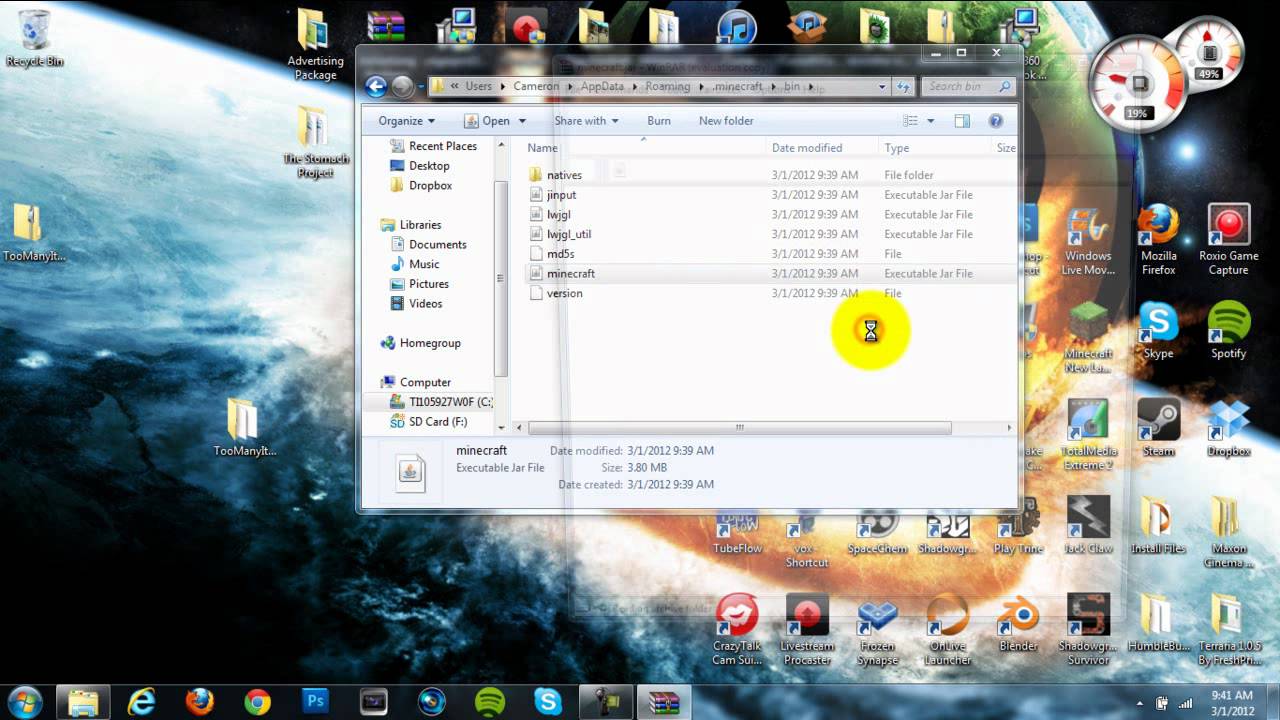Select the version file
This screenshot has width=1280, height=720.
(x=564, y=293)
